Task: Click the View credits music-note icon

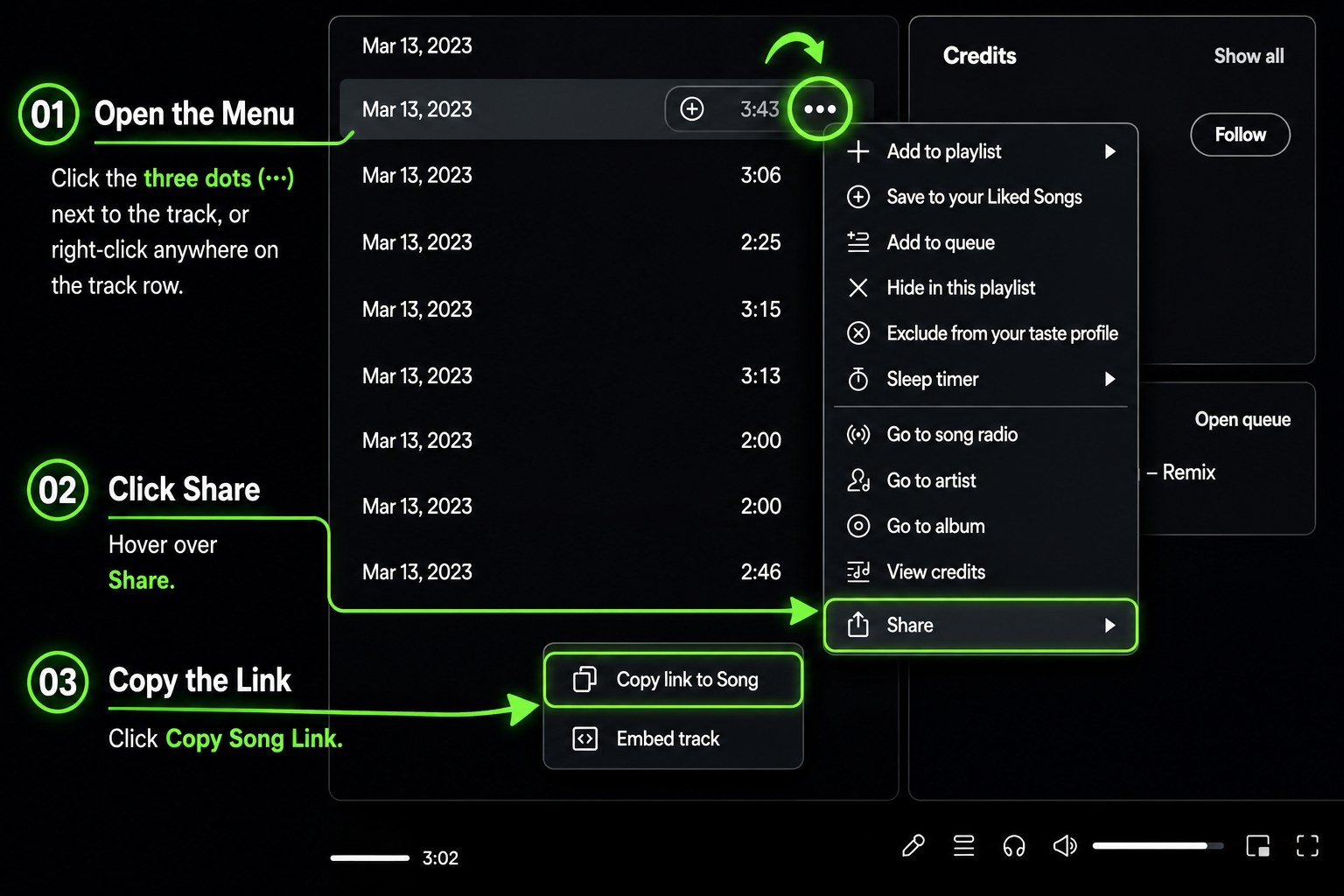Action: (858, 571)
